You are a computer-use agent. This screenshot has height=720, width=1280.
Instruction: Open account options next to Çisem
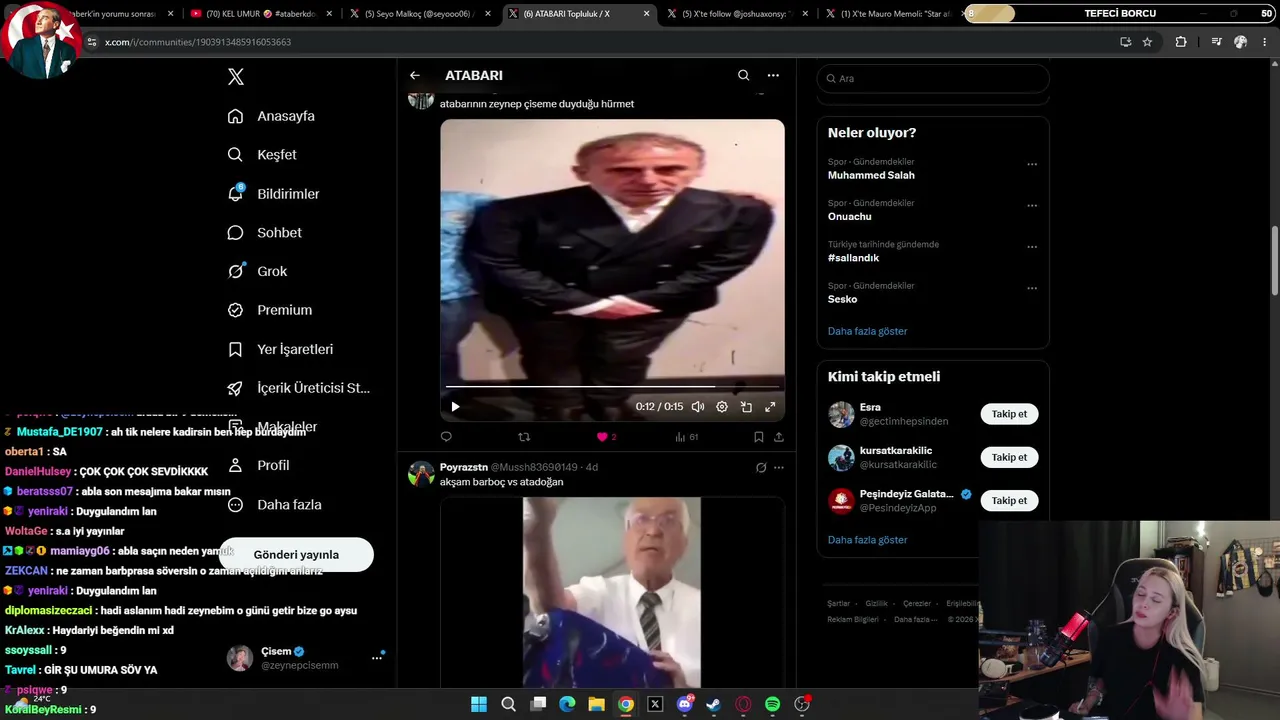tap(377, 657)
